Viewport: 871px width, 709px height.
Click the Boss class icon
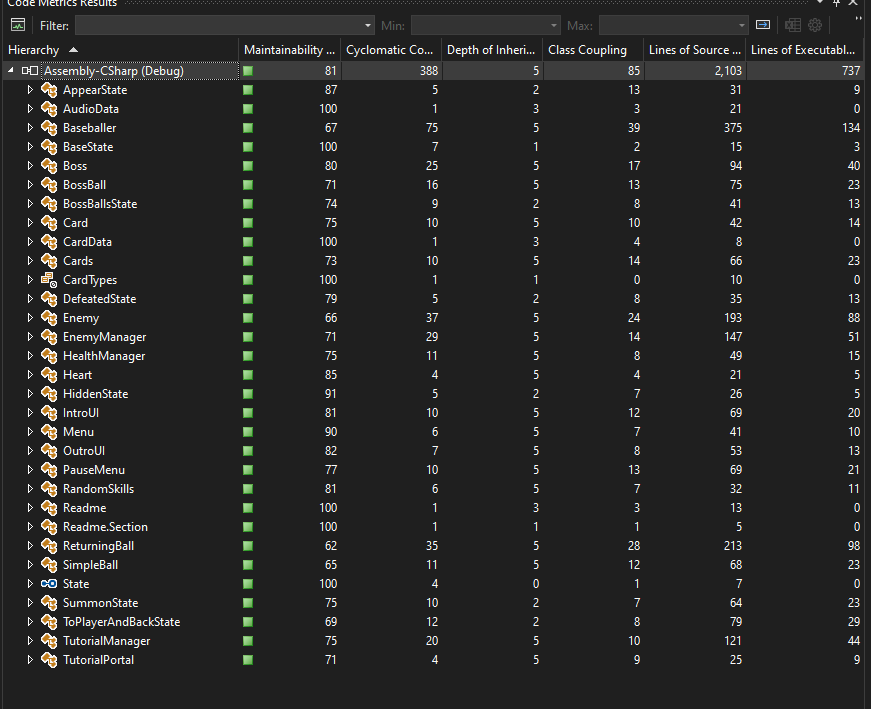click(x=49, y=166)
